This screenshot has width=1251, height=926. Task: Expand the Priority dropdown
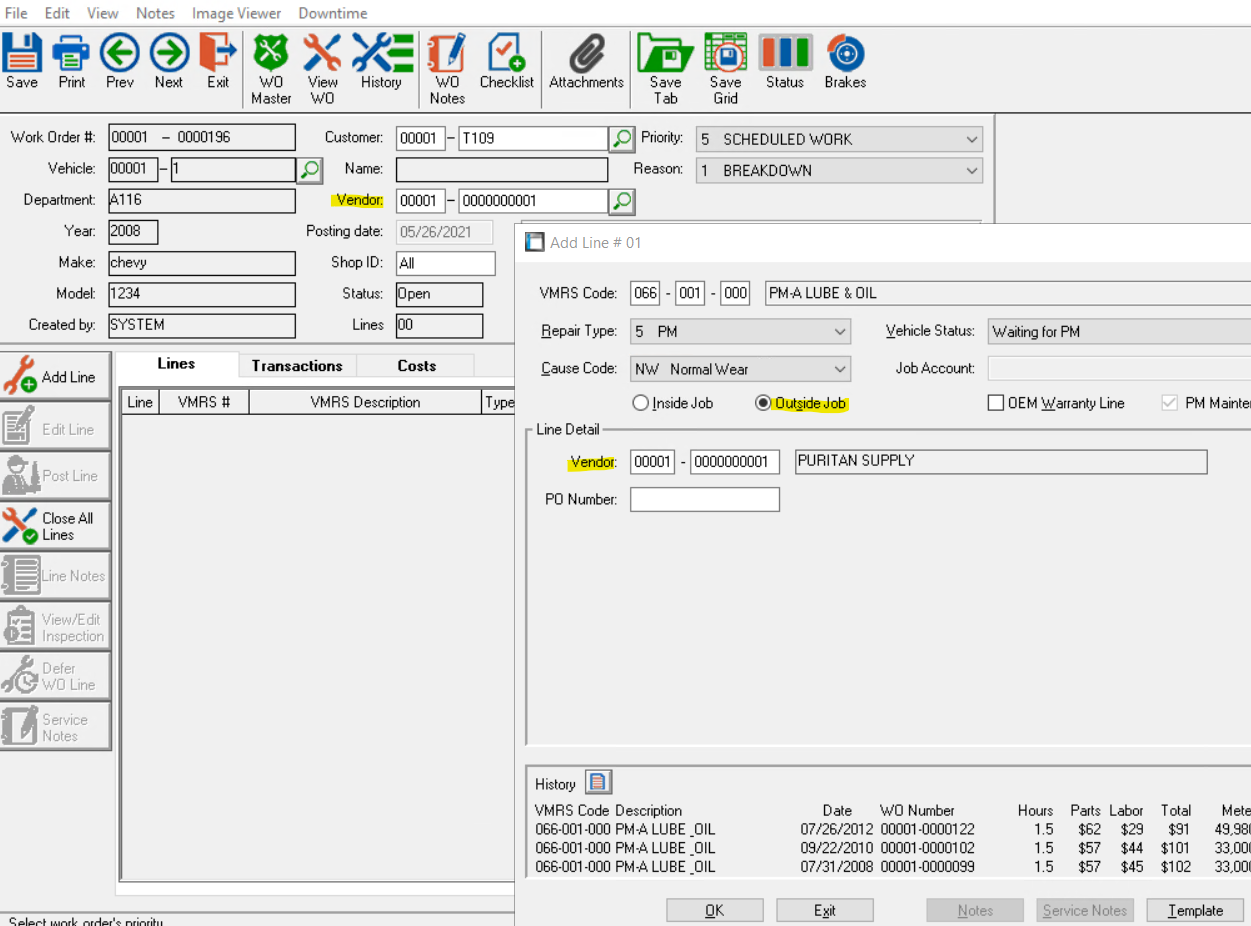pos(971,139)
